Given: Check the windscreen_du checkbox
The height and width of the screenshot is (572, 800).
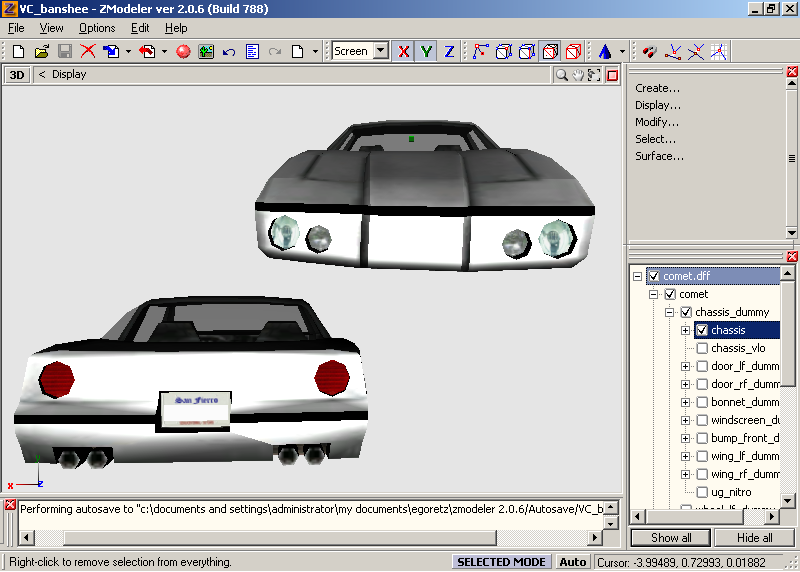Looking at the screenshot, I should [x=702, y=420].
